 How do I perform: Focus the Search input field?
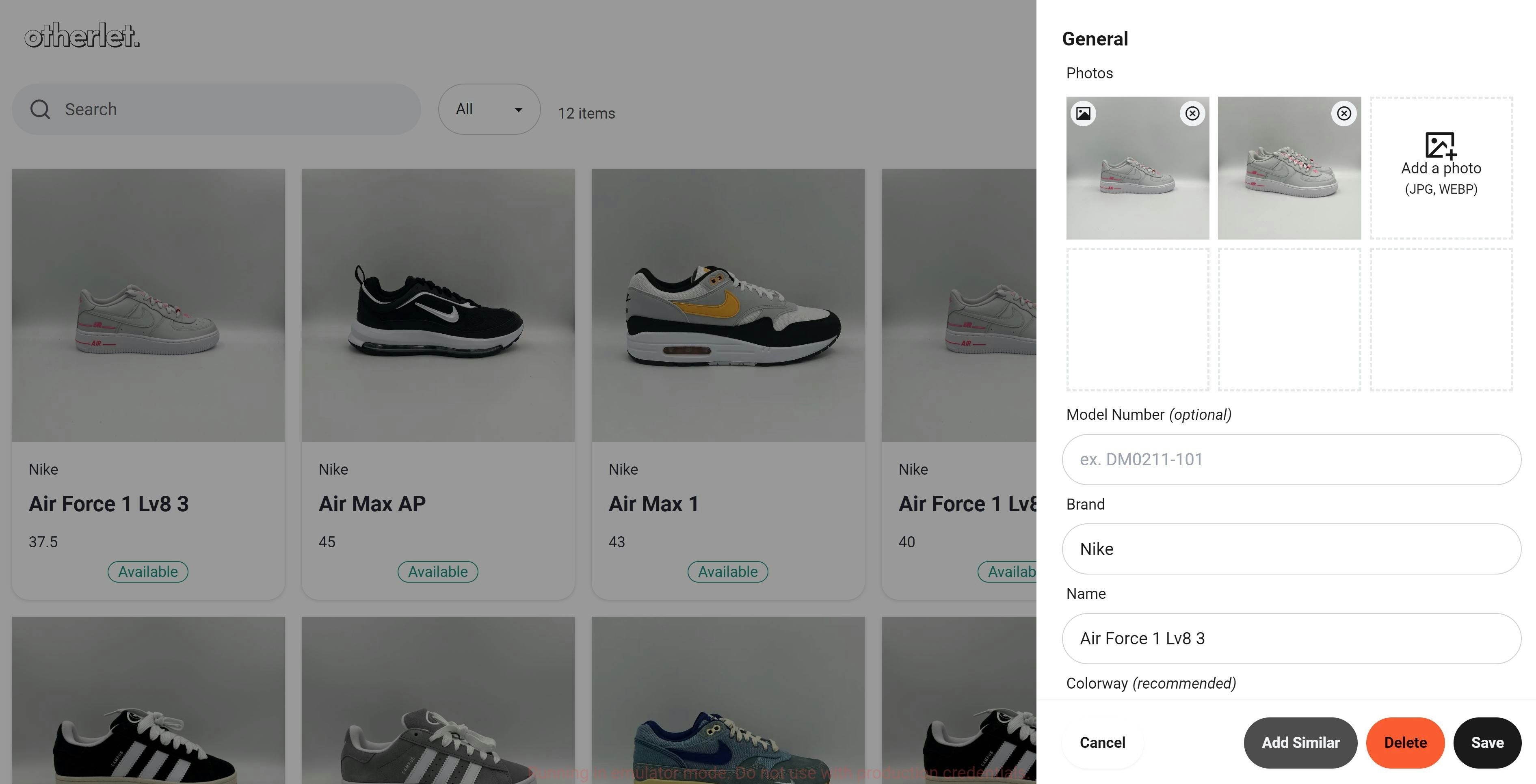coord(216,109)
